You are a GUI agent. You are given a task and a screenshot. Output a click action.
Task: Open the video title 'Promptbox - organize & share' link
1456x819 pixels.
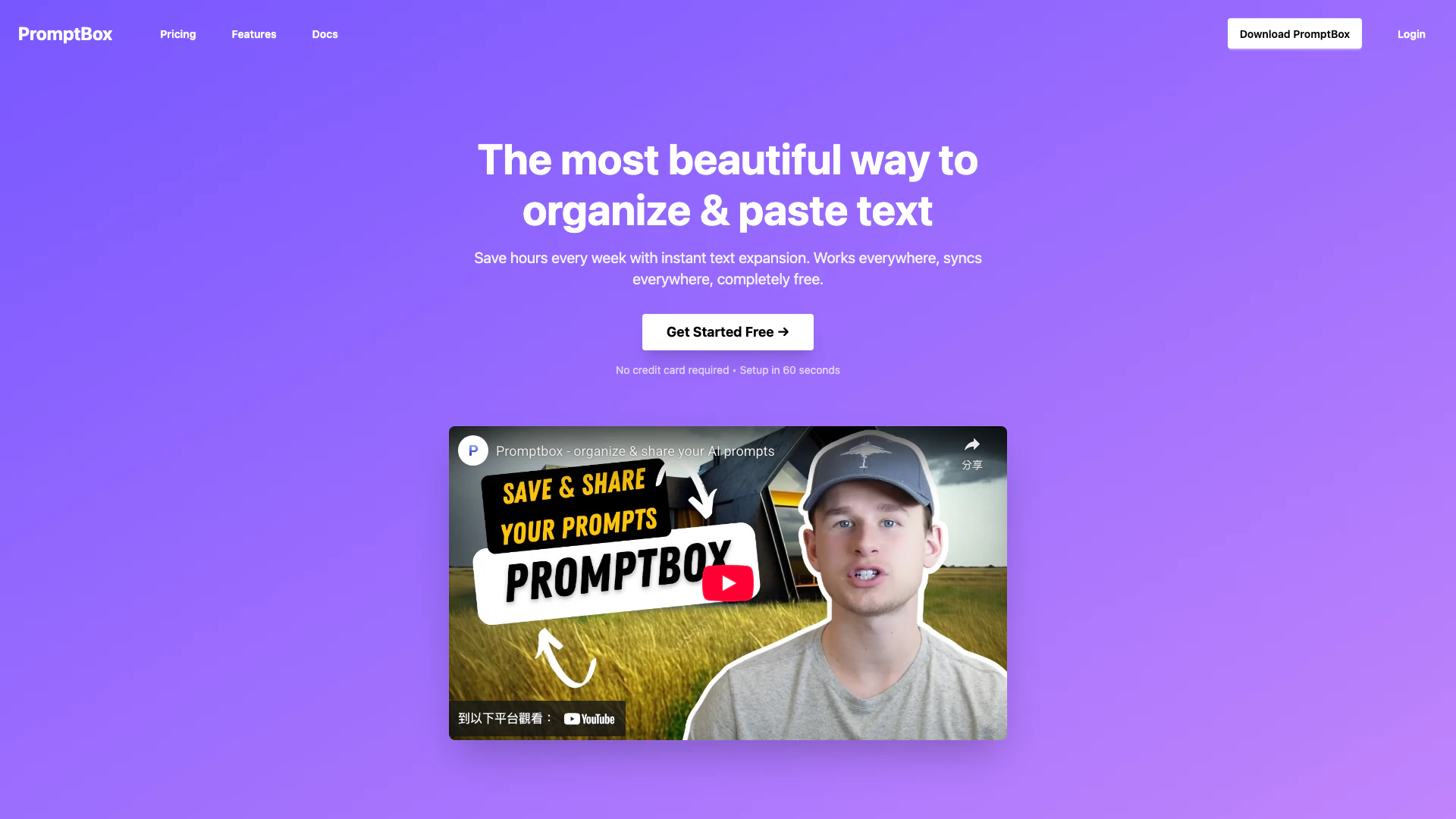click(x=635, y=451)
